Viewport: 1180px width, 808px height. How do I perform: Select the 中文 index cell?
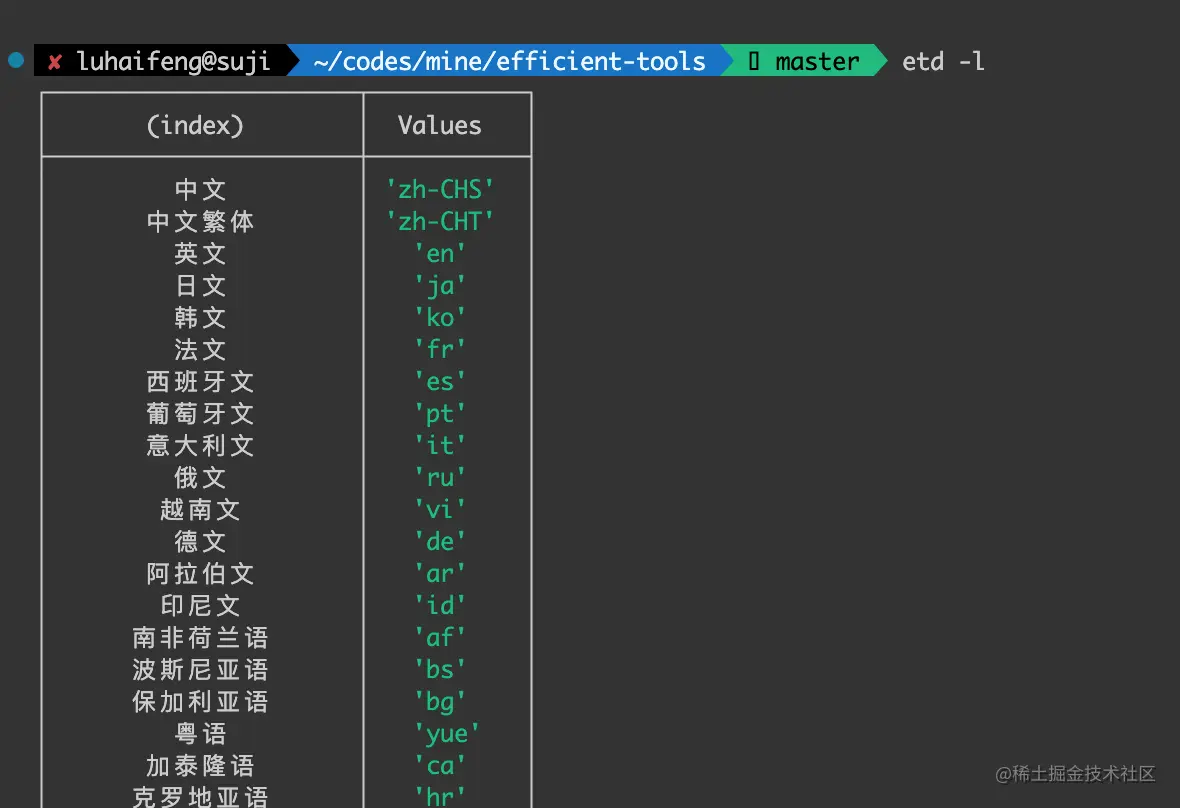[x=200, y=189]
